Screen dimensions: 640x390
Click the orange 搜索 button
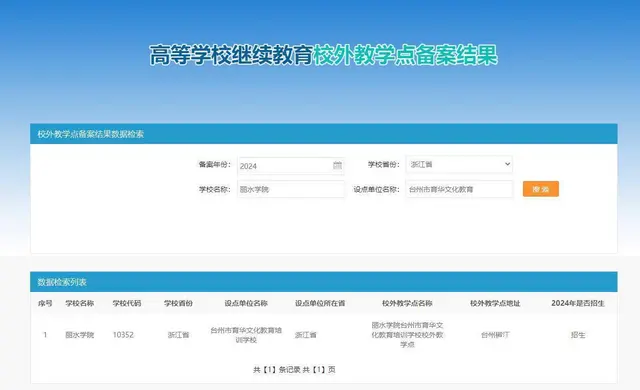point(541,189)
